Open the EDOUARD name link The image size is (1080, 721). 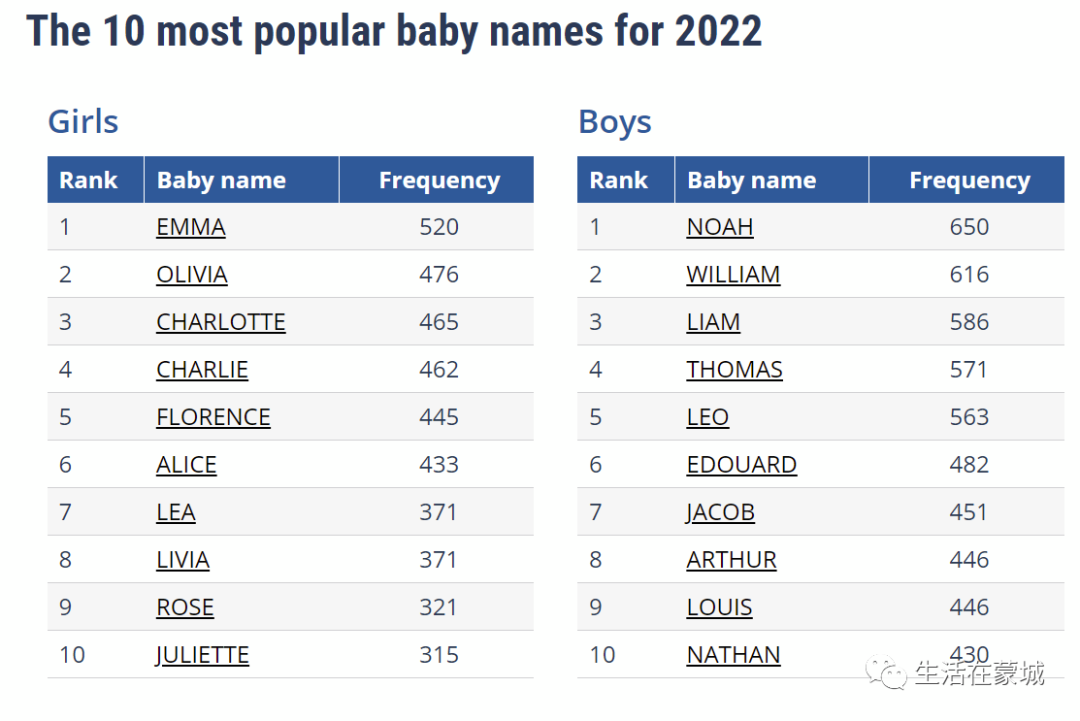[742, 465]
